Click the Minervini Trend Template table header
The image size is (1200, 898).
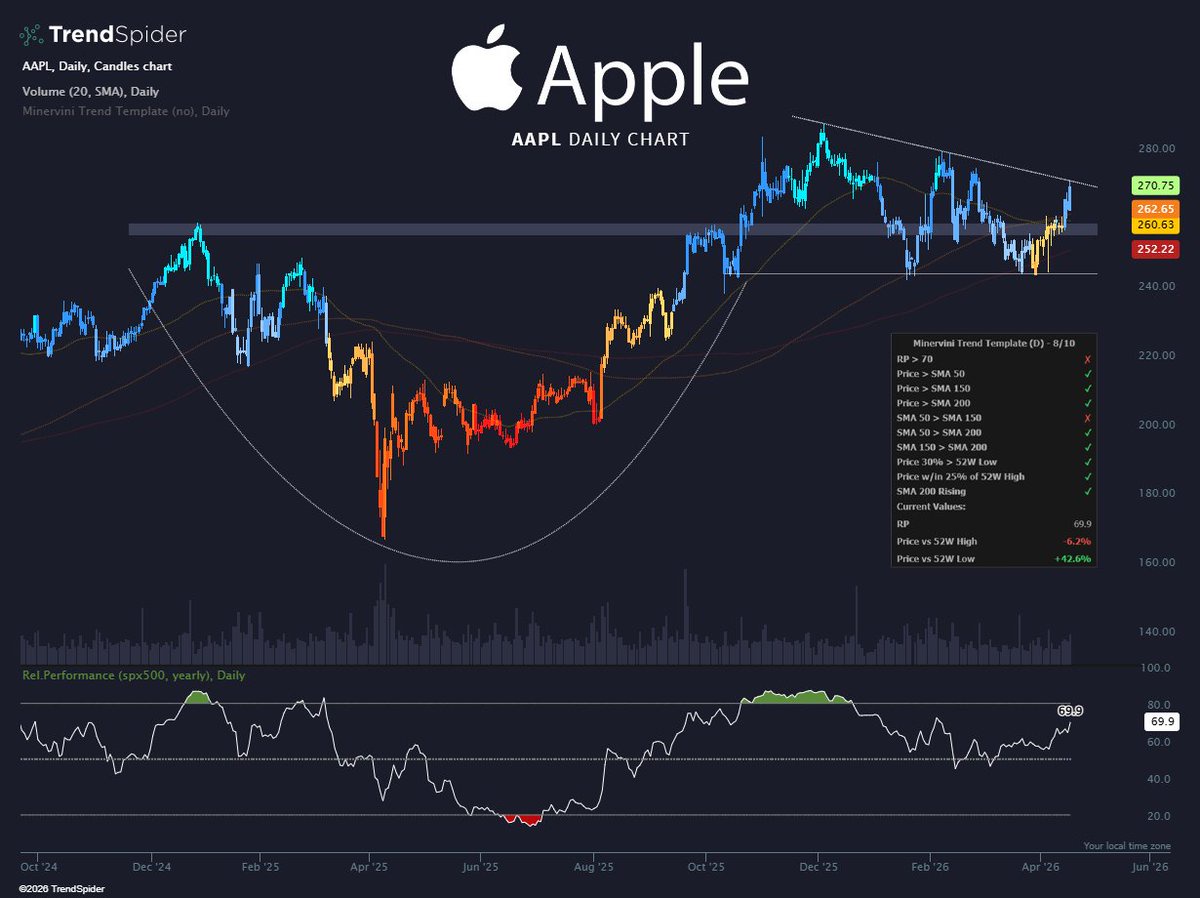(994, 342)
